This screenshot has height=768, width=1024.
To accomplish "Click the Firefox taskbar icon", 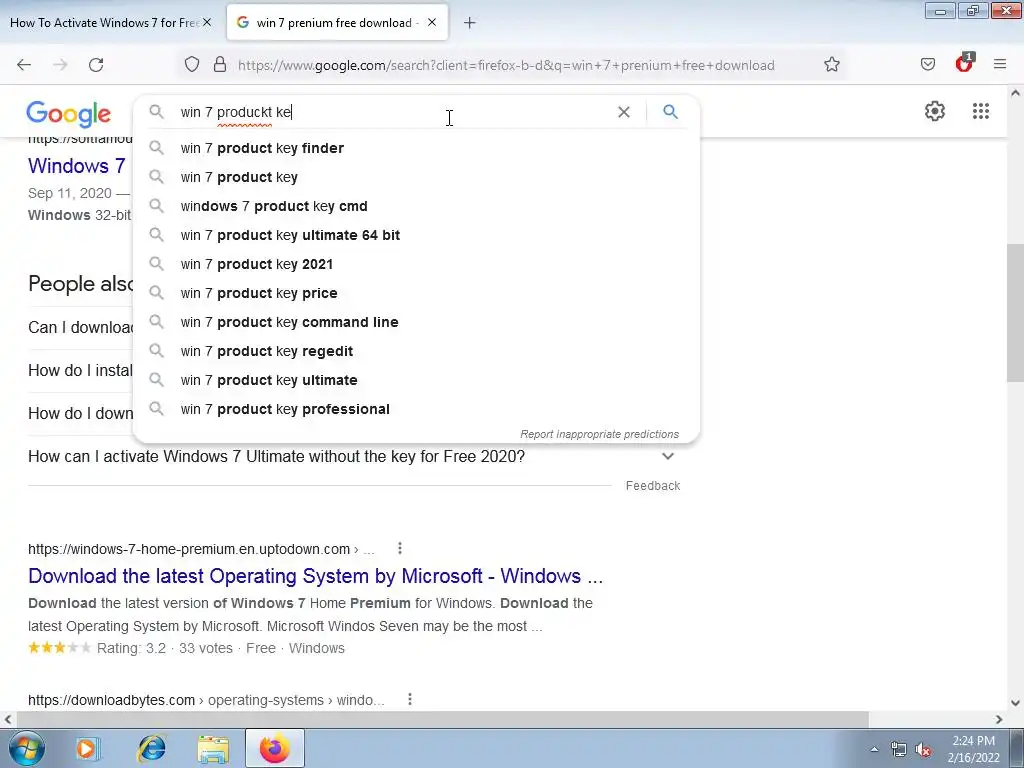I will click(275, 748).
